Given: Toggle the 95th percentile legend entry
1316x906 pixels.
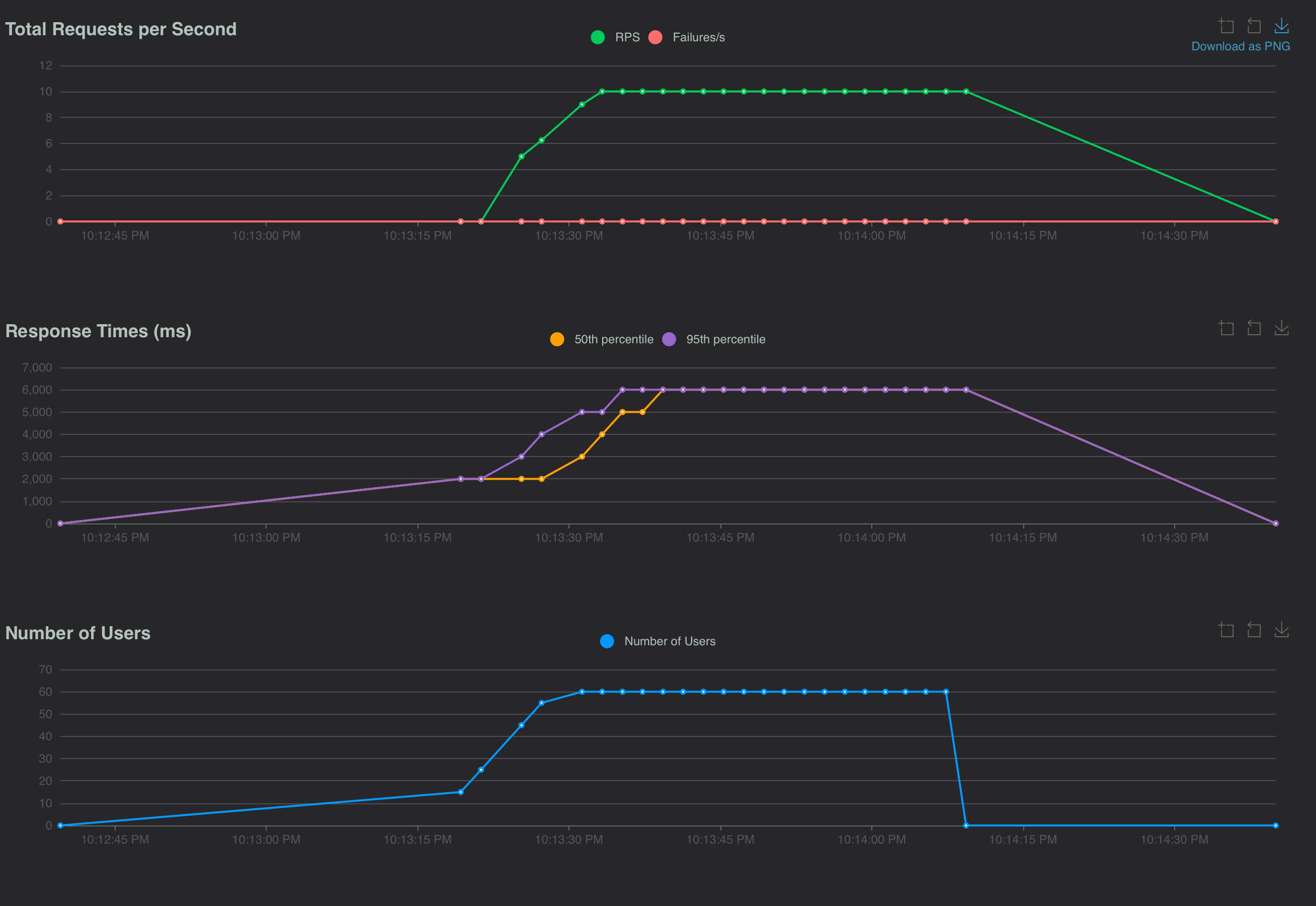Looking at the screenshot, I should tap(714, 339).
